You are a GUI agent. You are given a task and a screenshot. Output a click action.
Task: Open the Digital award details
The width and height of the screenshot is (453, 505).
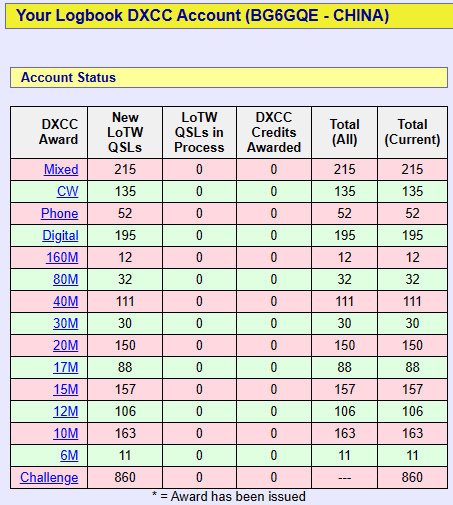pyautogui.click(x=60, y=235)
